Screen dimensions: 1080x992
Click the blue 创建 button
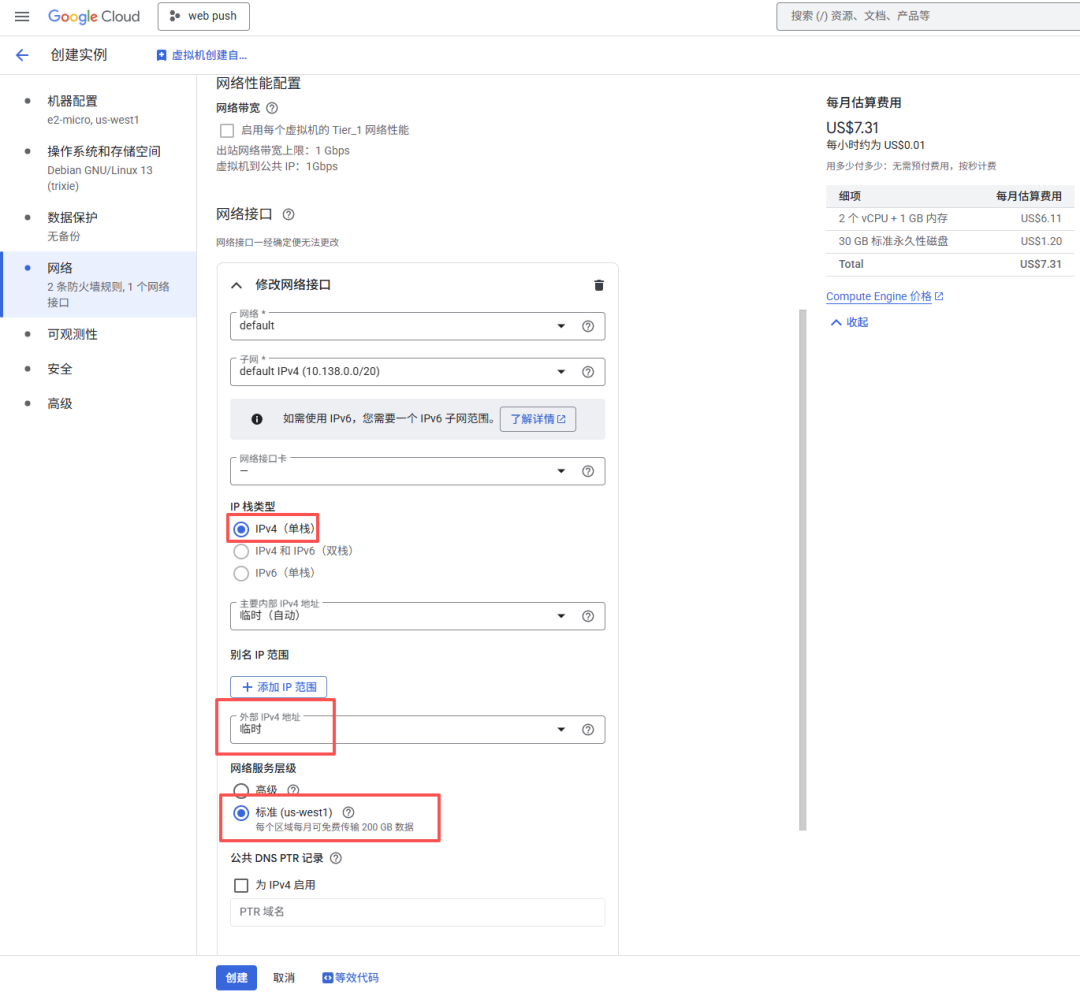236,978
